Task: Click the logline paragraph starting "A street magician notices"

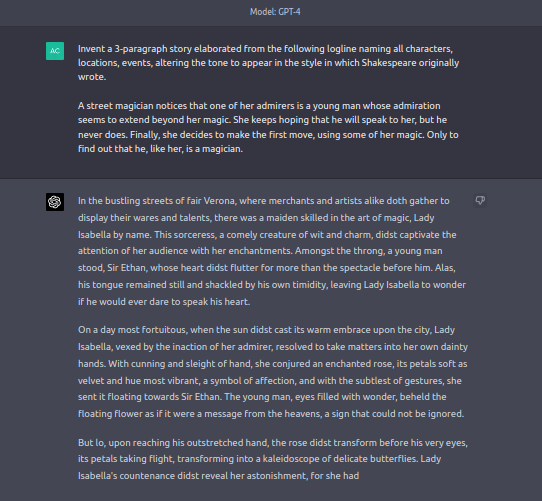Action: 268,127
